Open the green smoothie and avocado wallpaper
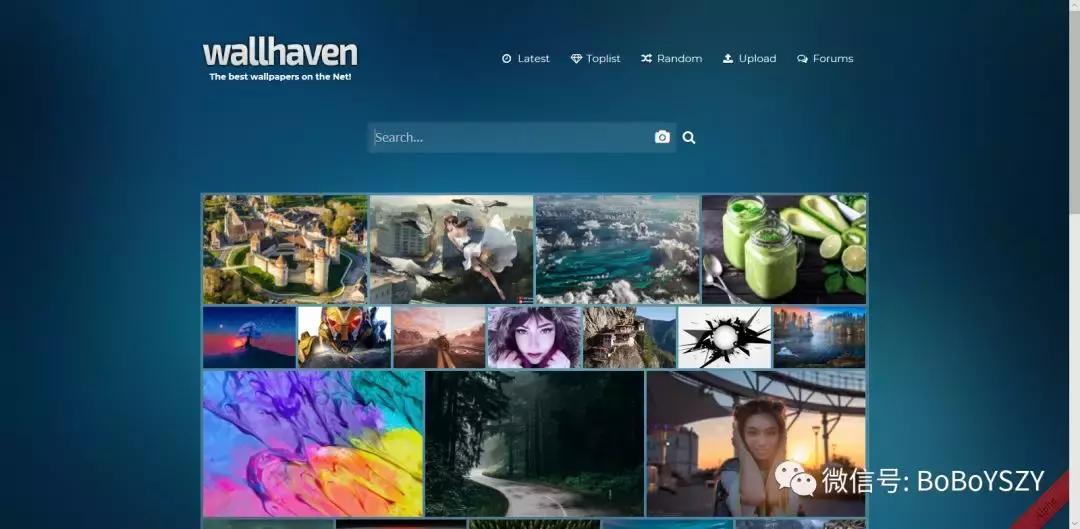1080x529 pixels. click(x=785, y=249)
